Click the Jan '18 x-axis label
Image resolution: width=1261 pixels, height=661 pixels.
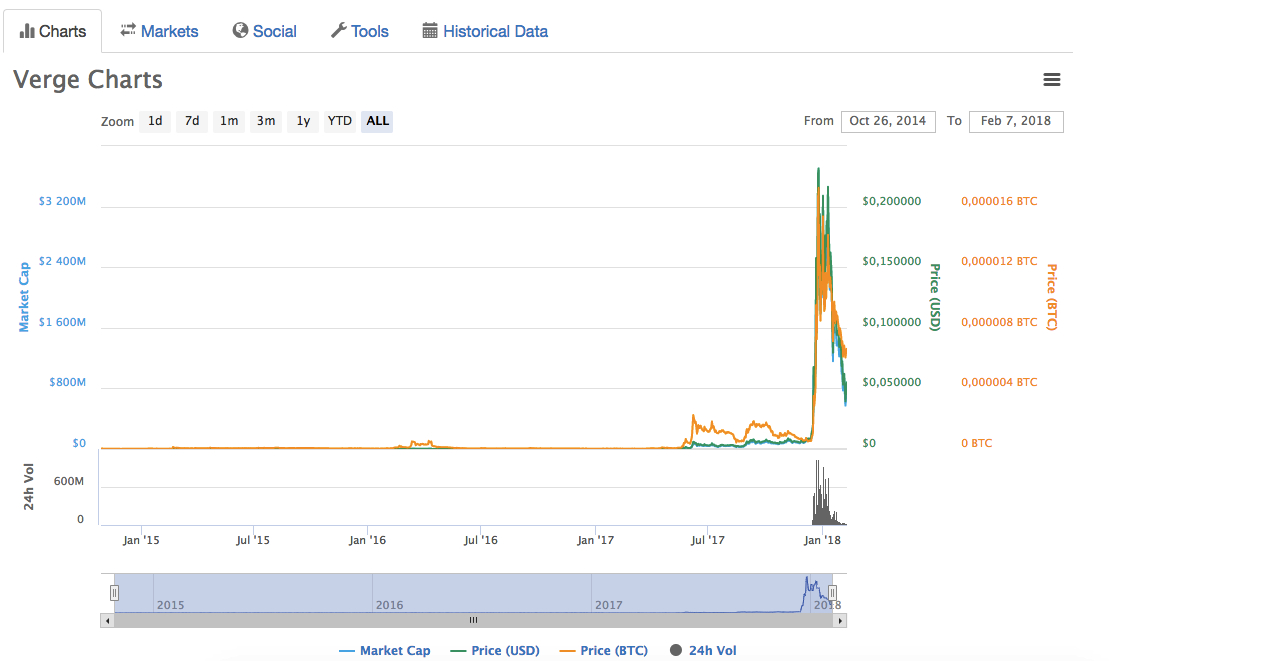[823, 541]
